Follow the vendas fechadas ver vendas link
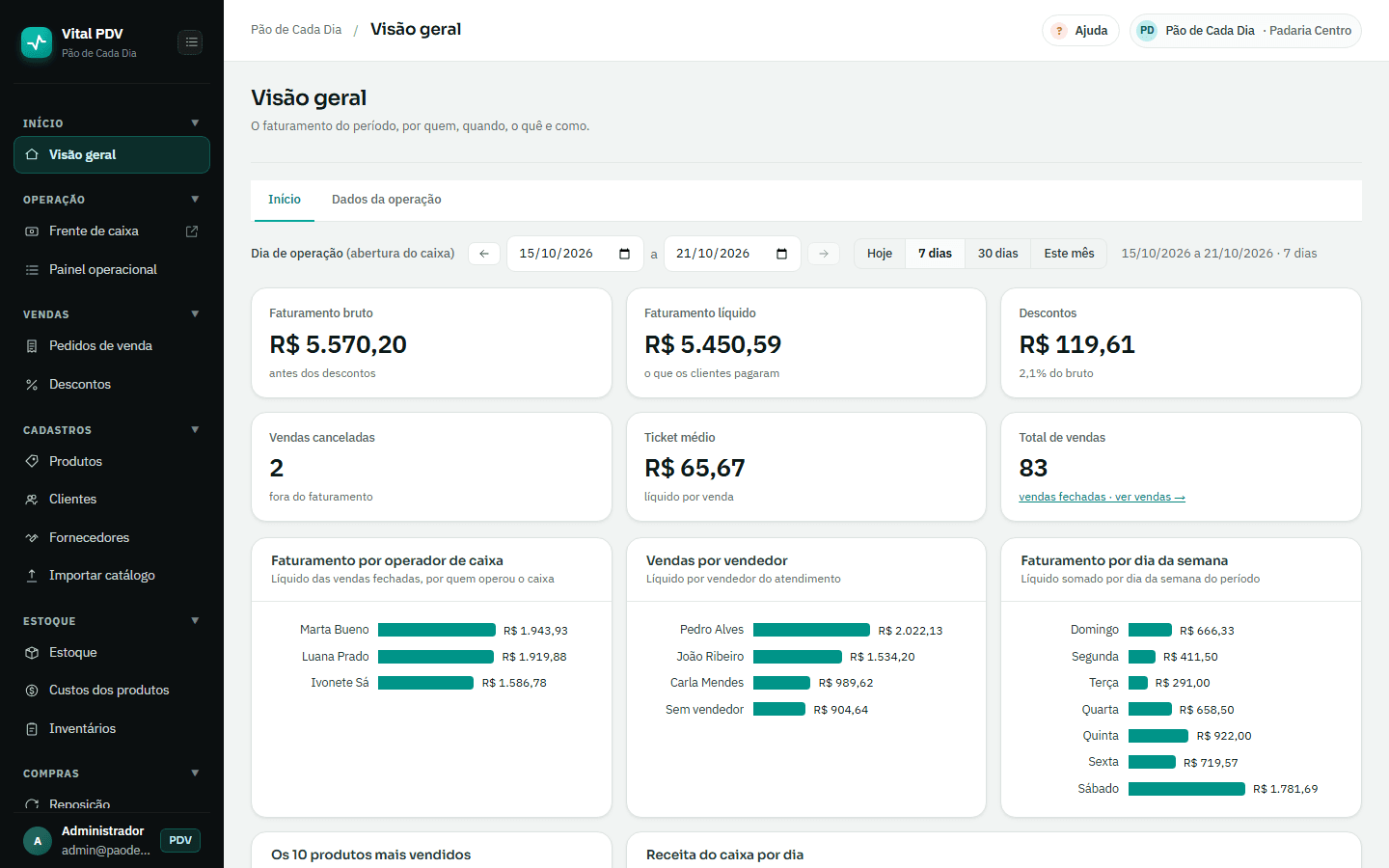The image size is (1389, 868). [1102, 498]
